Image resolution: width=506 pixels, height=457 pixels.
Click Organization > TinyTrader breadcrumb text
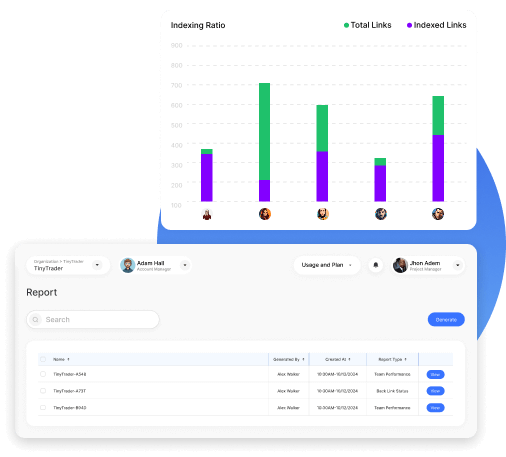coord(59,262)
